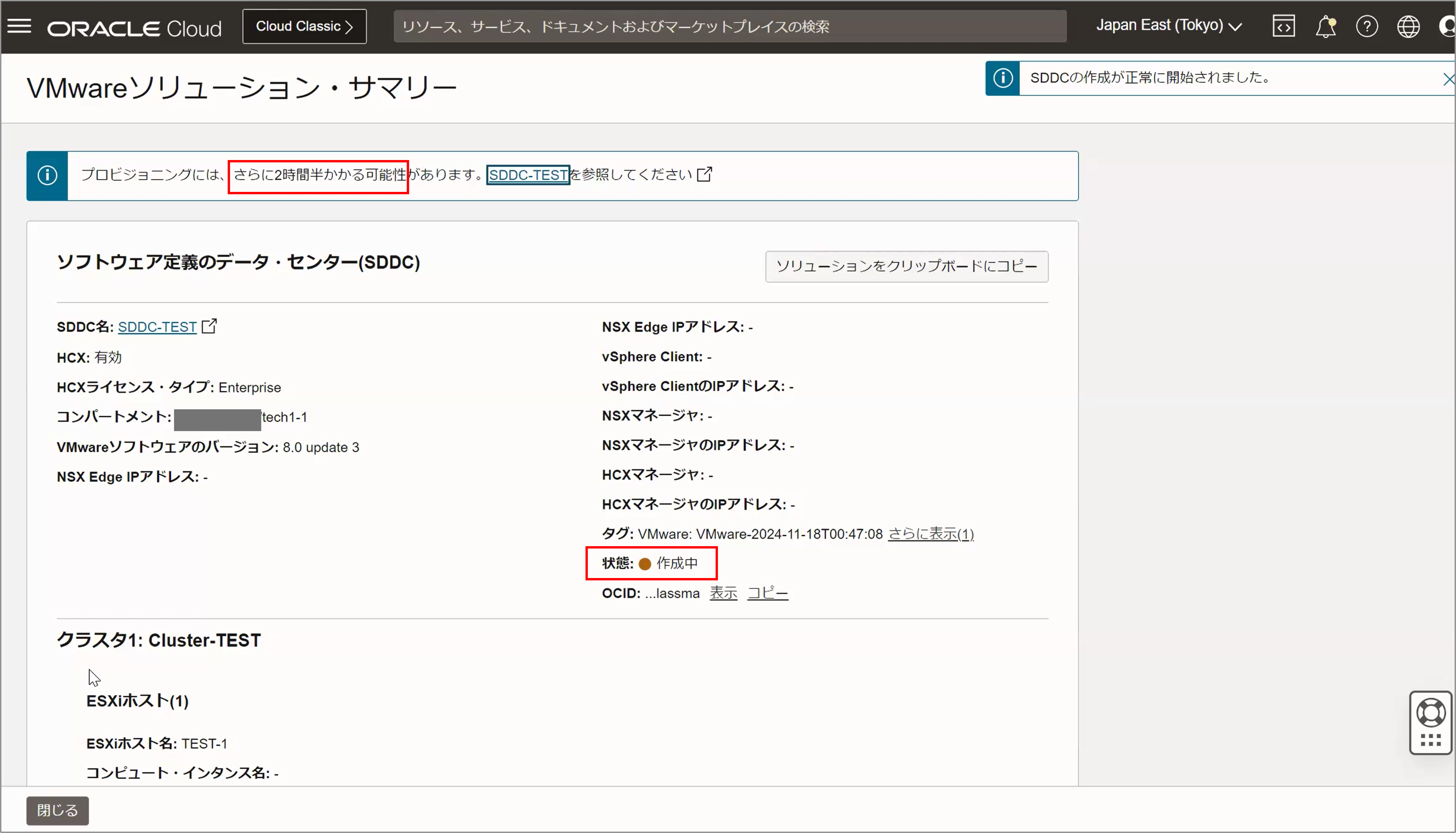Open the Japan East (Tokyo) region dropdown
This screenshot has height=833, width=1456.
click(x=1169, y=26)
